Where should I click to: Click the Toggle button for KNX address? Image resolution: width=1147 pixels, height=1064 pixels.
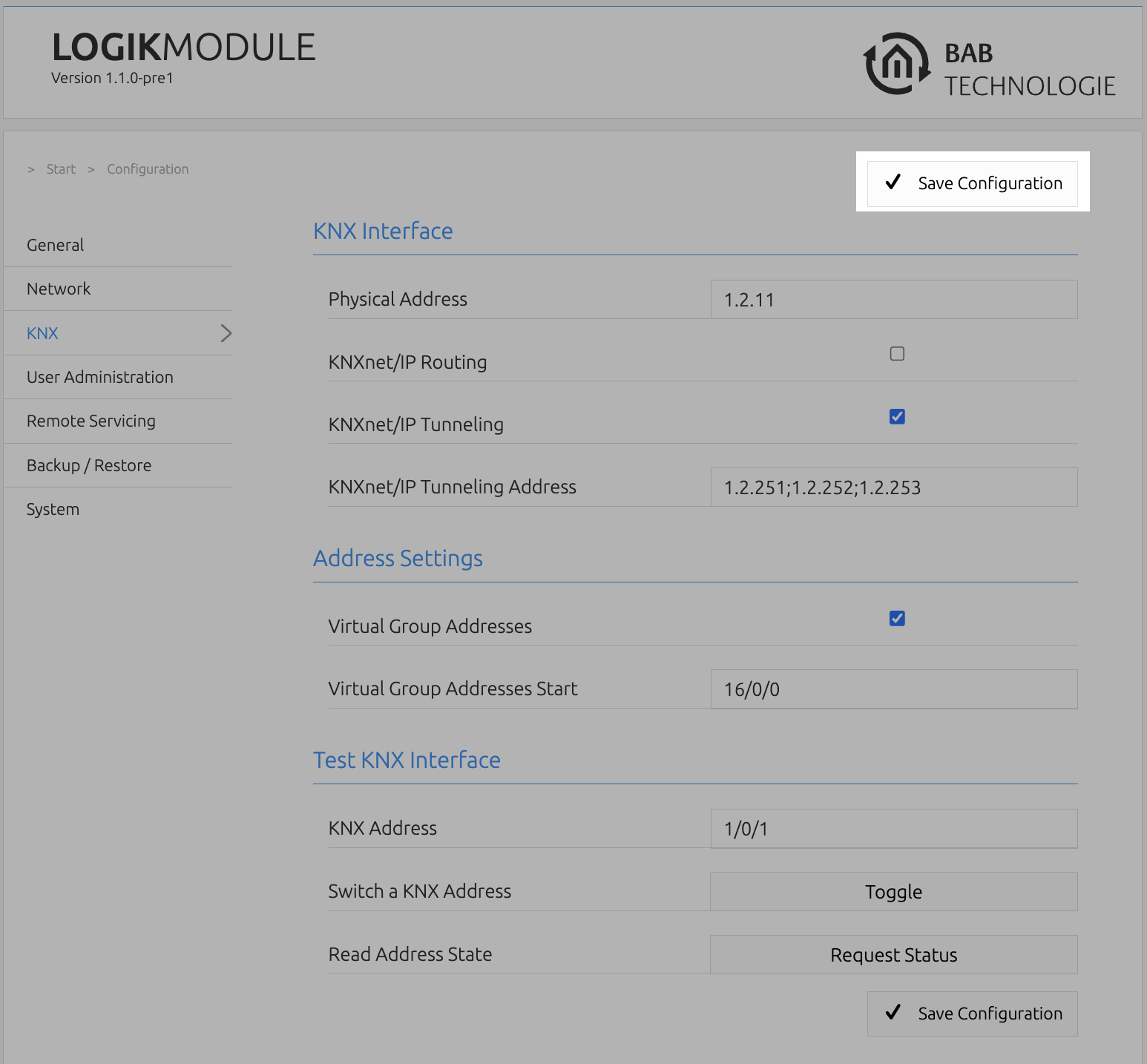tap(894, 891)
